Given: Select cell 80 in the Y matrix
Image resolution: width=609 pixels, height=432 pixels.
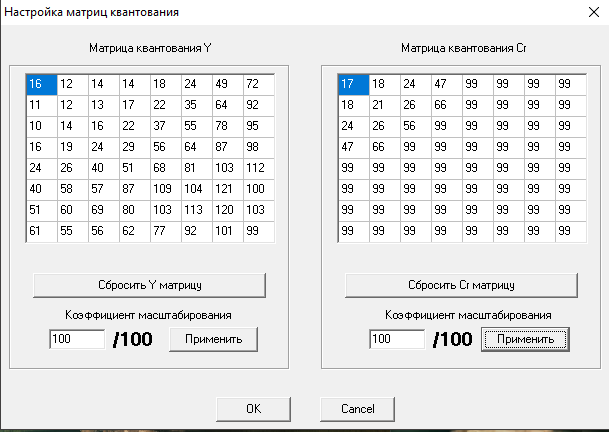Looking at the screenshot, I should 135,211.
